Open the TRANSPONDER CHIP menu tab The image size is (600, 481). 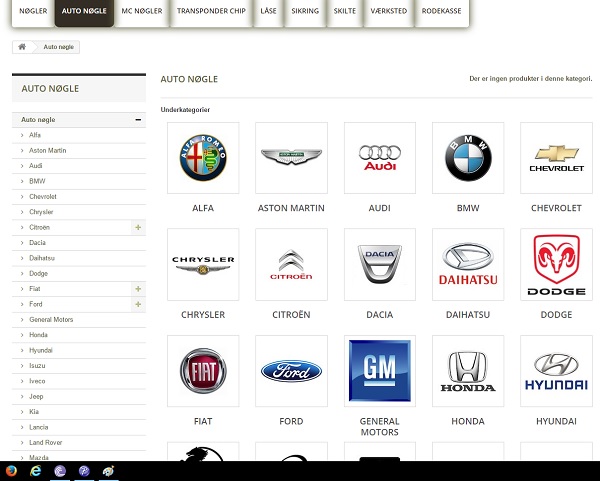point(211,11)
